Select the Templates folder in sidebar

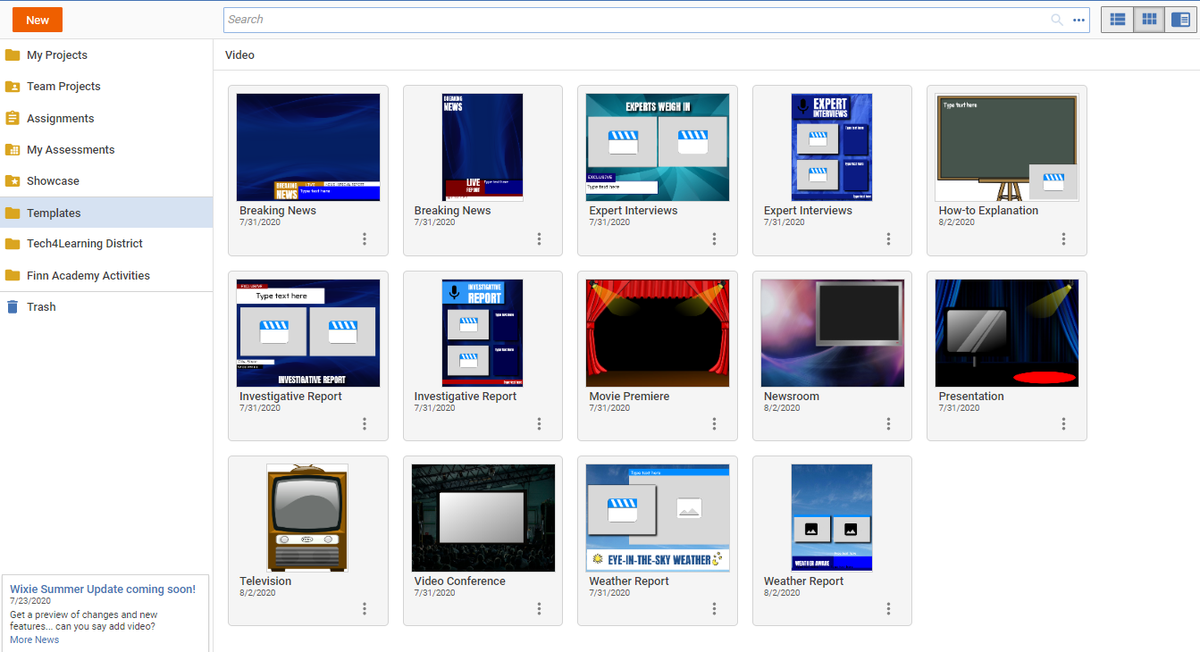[x=106, y=213]
